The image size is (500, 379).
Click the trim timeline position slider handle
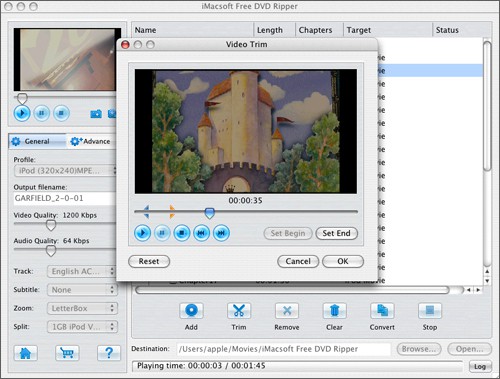[209, 213]
